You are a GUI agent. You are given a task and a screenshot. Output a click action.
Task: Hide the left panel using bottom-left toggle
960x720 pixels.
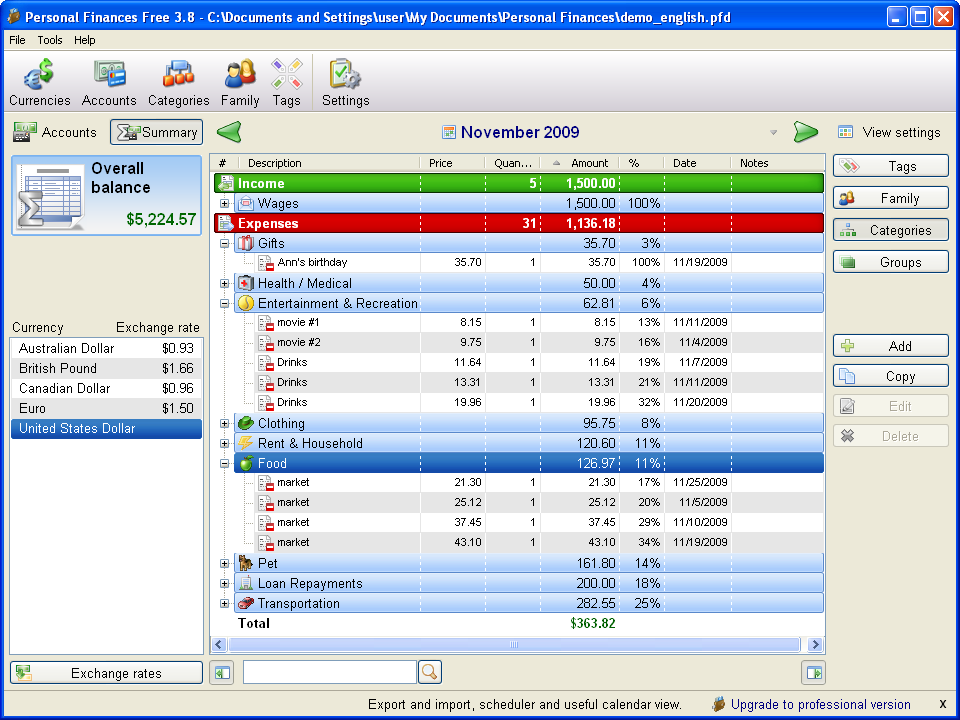222,673
